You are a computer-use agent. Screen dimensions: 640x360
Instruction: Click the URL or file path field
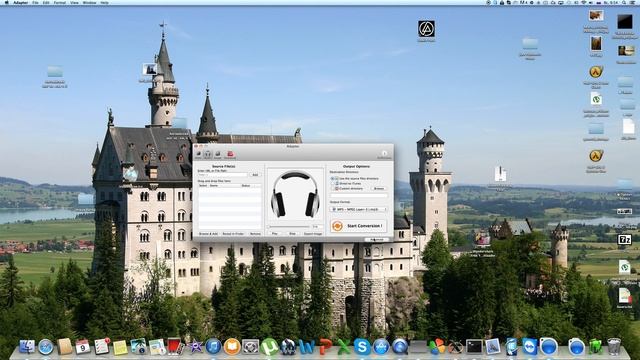pyautogui.click(x=222, y=175)
